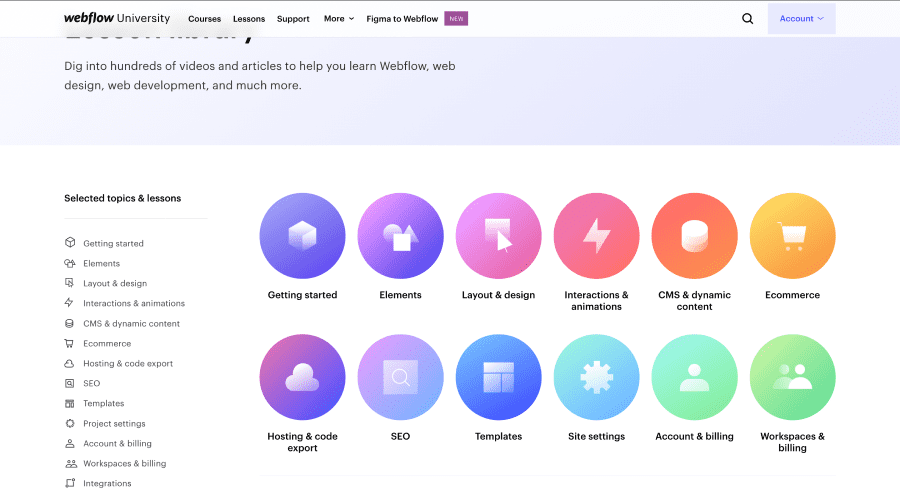Image resolution: width=900 pixels, height=499 pixels.
Task: Click the search-box icon beside SEO in sidebar
Action: 69,383
